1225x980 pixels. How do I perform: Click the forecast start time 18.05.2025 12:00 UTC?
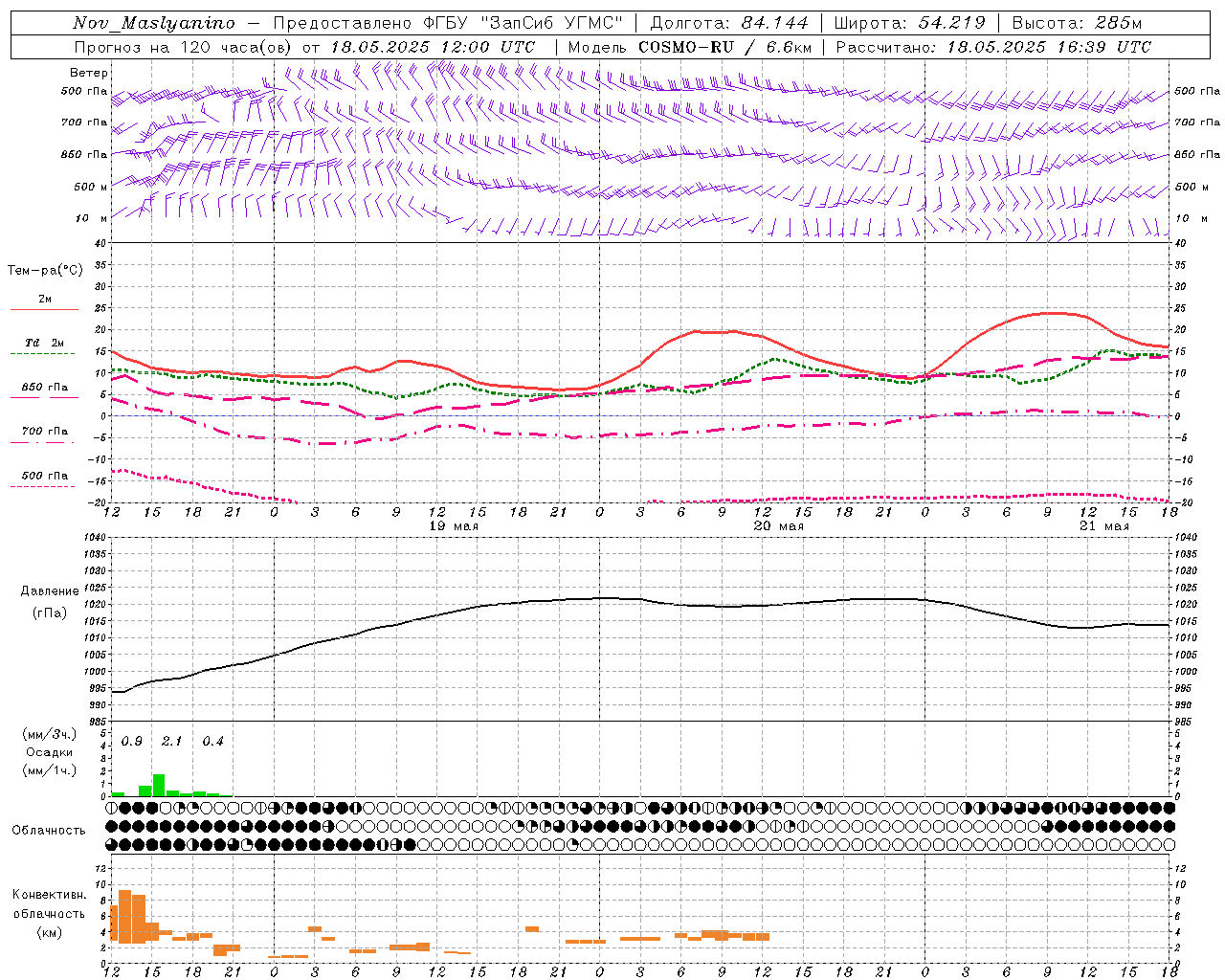pos(433,47)
